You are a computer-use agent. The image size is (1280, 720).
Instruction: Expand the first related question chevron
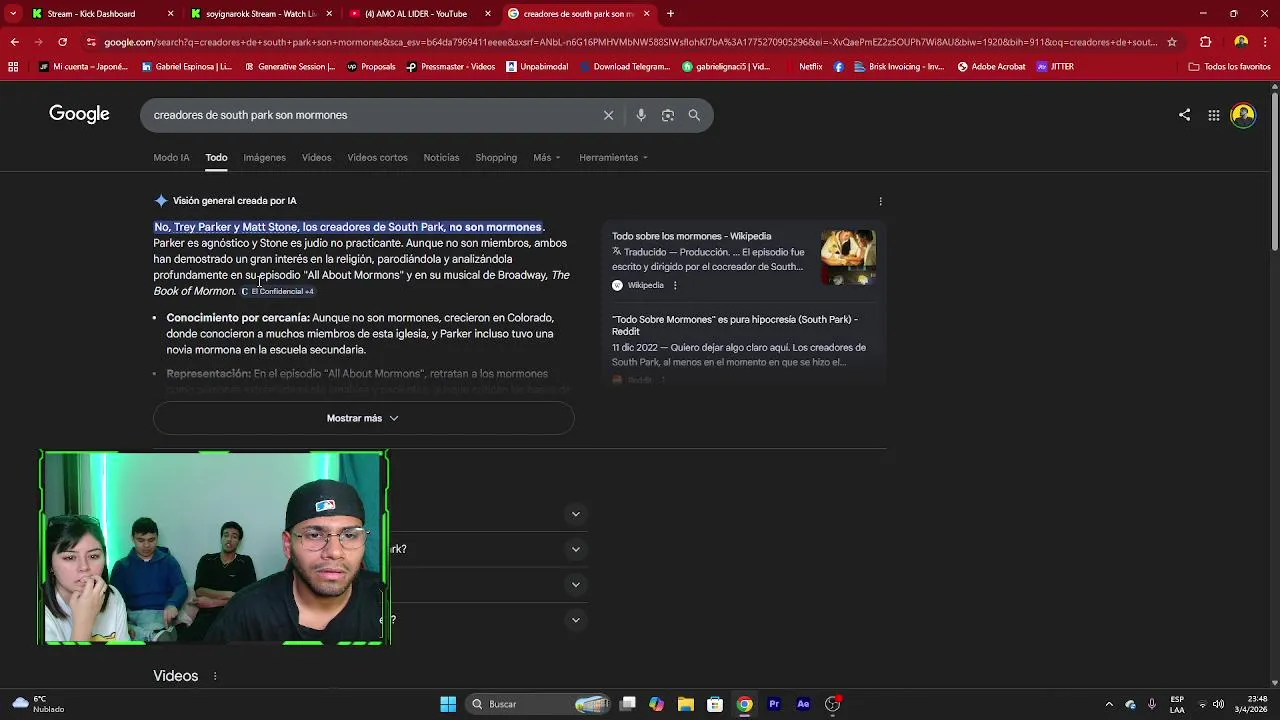(x=575, y=514)
